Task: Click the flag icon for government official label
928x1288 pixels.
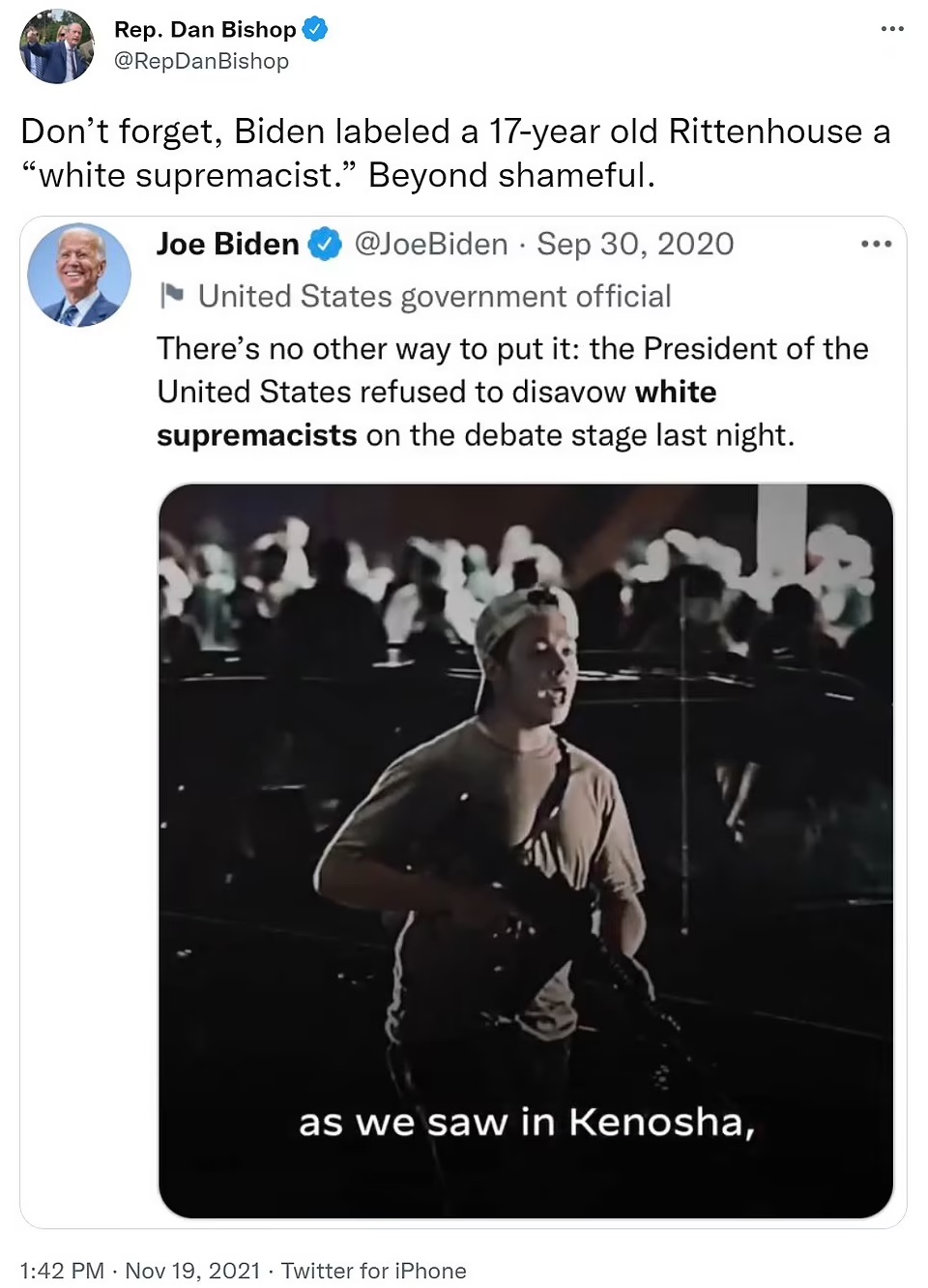Action: (x=172, y=295)
